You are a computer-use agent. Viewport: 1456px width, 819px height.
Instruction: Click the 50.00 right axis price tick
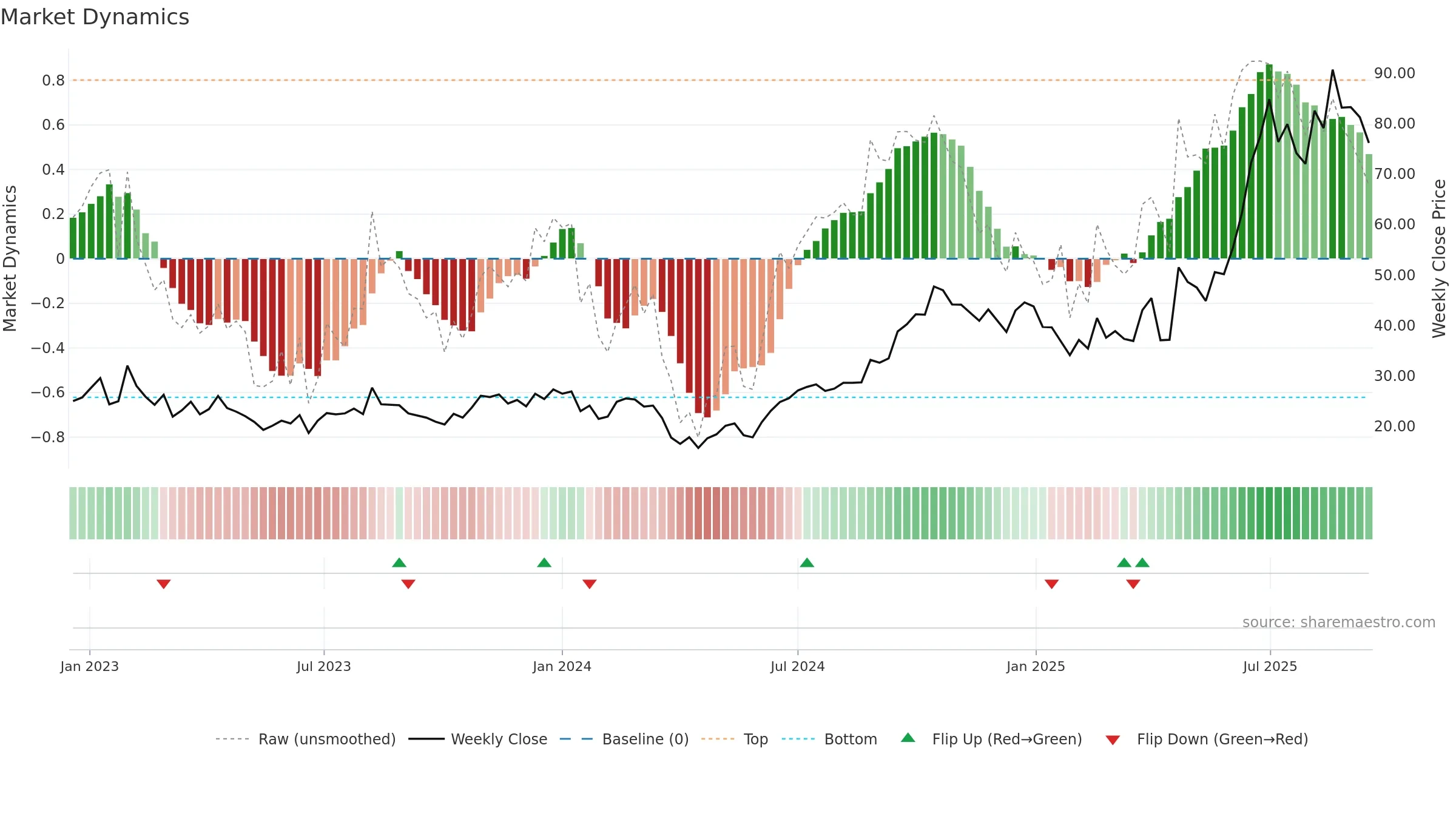tap(1395, 275)
